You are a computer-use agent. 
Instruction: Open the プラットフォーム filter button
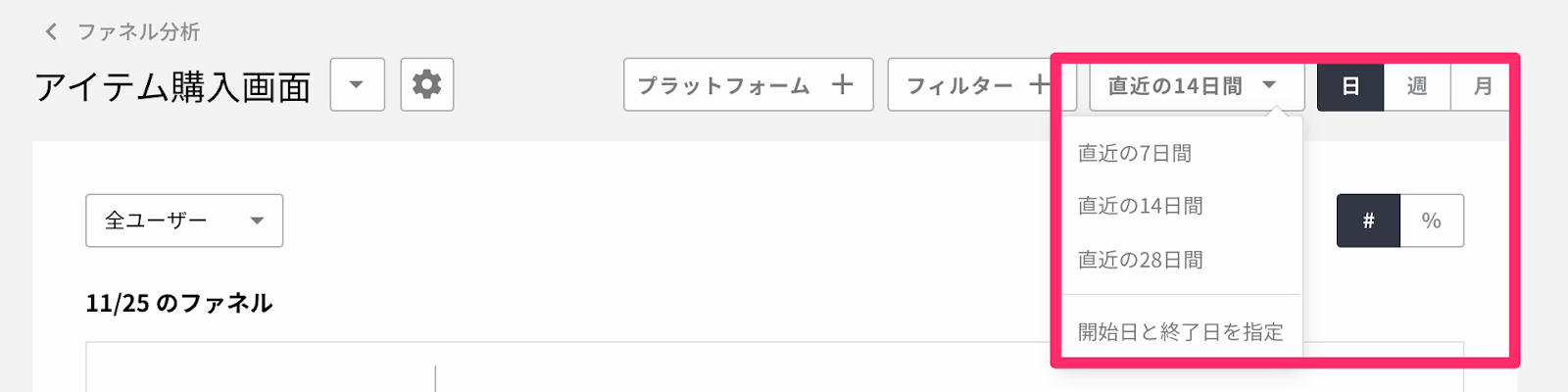click(x=749, y=84)
